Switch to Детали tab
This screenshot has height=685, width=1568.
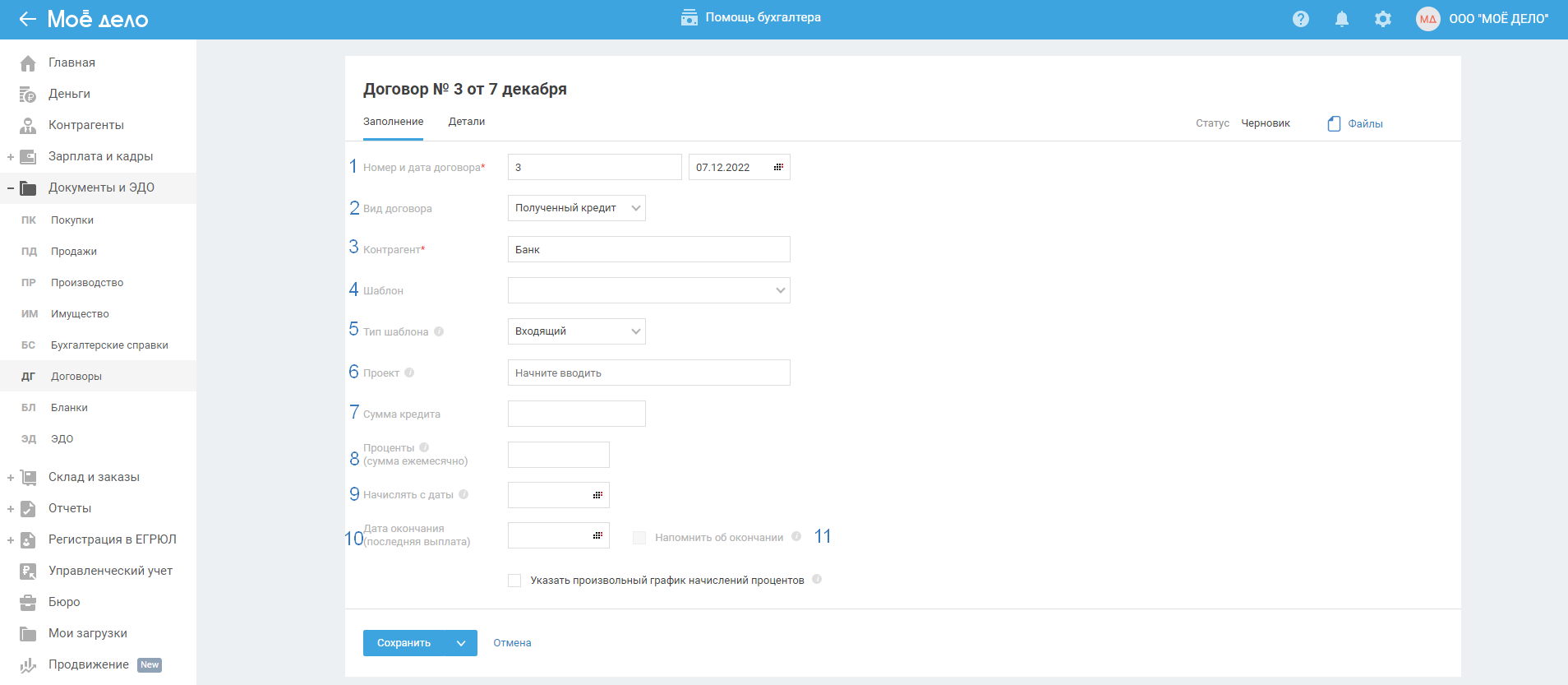(466, 122)
